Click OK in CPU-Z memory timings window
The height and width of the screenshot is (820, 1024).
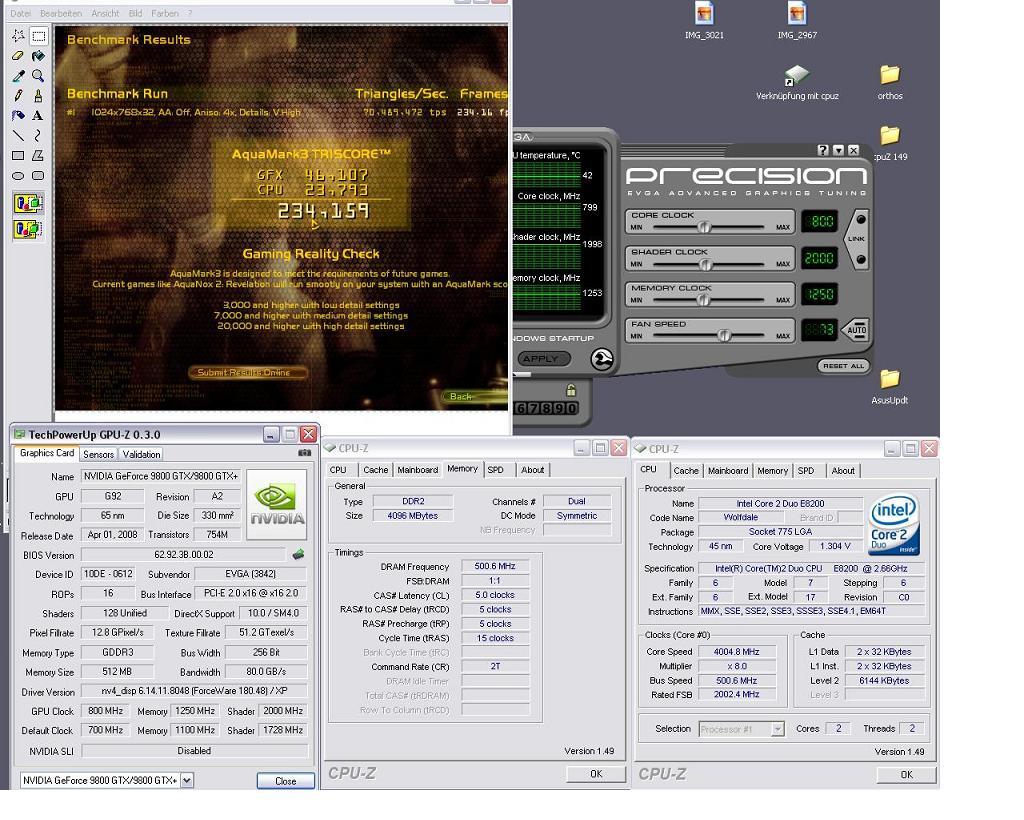596,774
